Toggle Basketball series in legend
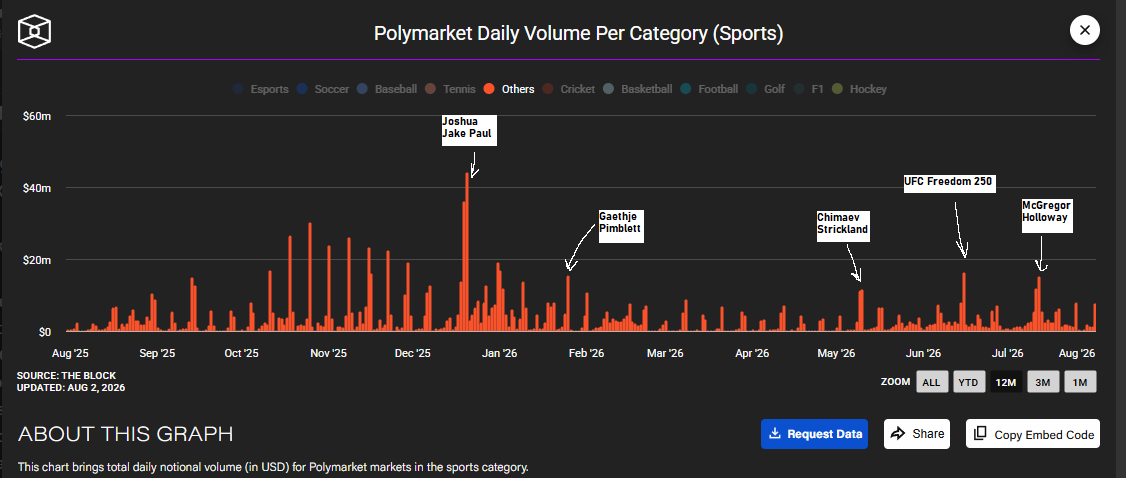Screen dimensions: 1126x478 point(638,89)
